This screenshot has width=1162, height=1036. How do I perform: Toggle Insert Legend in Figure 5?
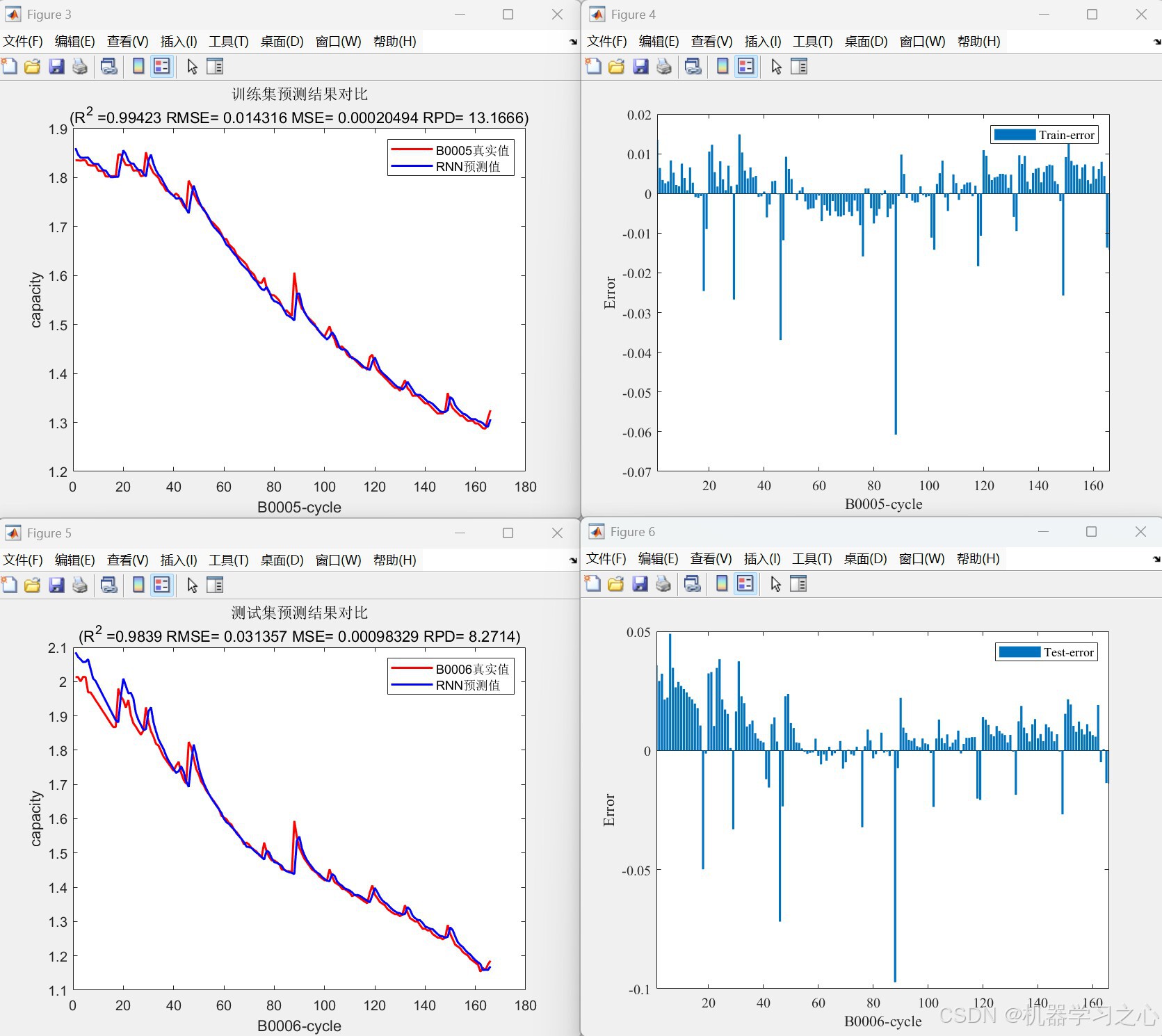162,585
